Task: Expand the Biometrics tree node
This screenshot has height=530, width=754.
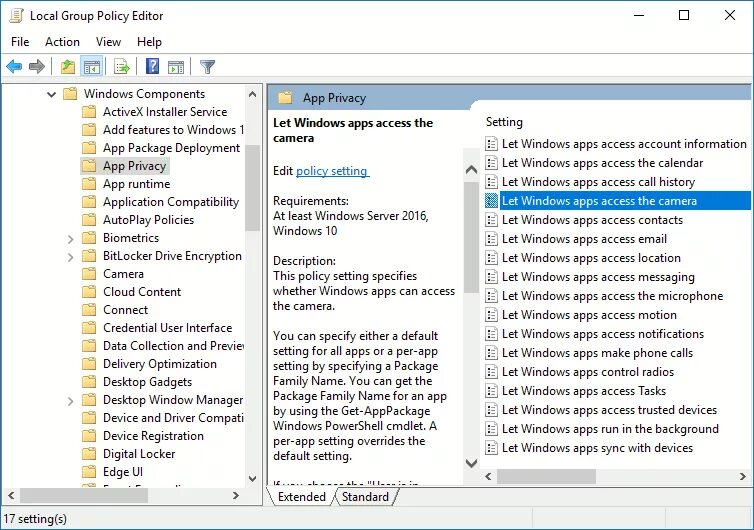Action: pyautogui.click(x=70, y=239)
